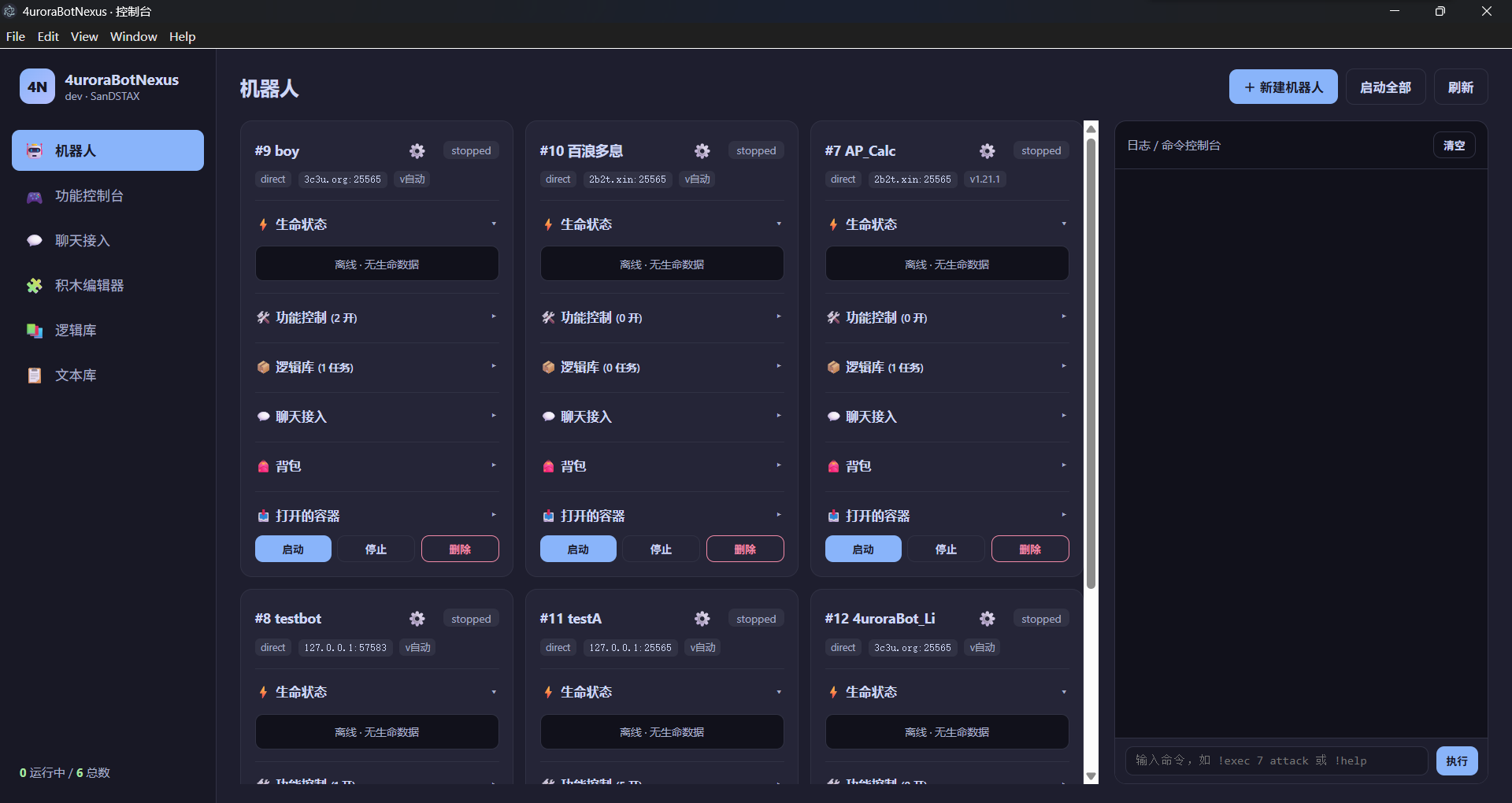Click box icon on #9 boy 逻辑库
Image resolution: width=1512 pixels, height=803 pixels.
point(263,367)
